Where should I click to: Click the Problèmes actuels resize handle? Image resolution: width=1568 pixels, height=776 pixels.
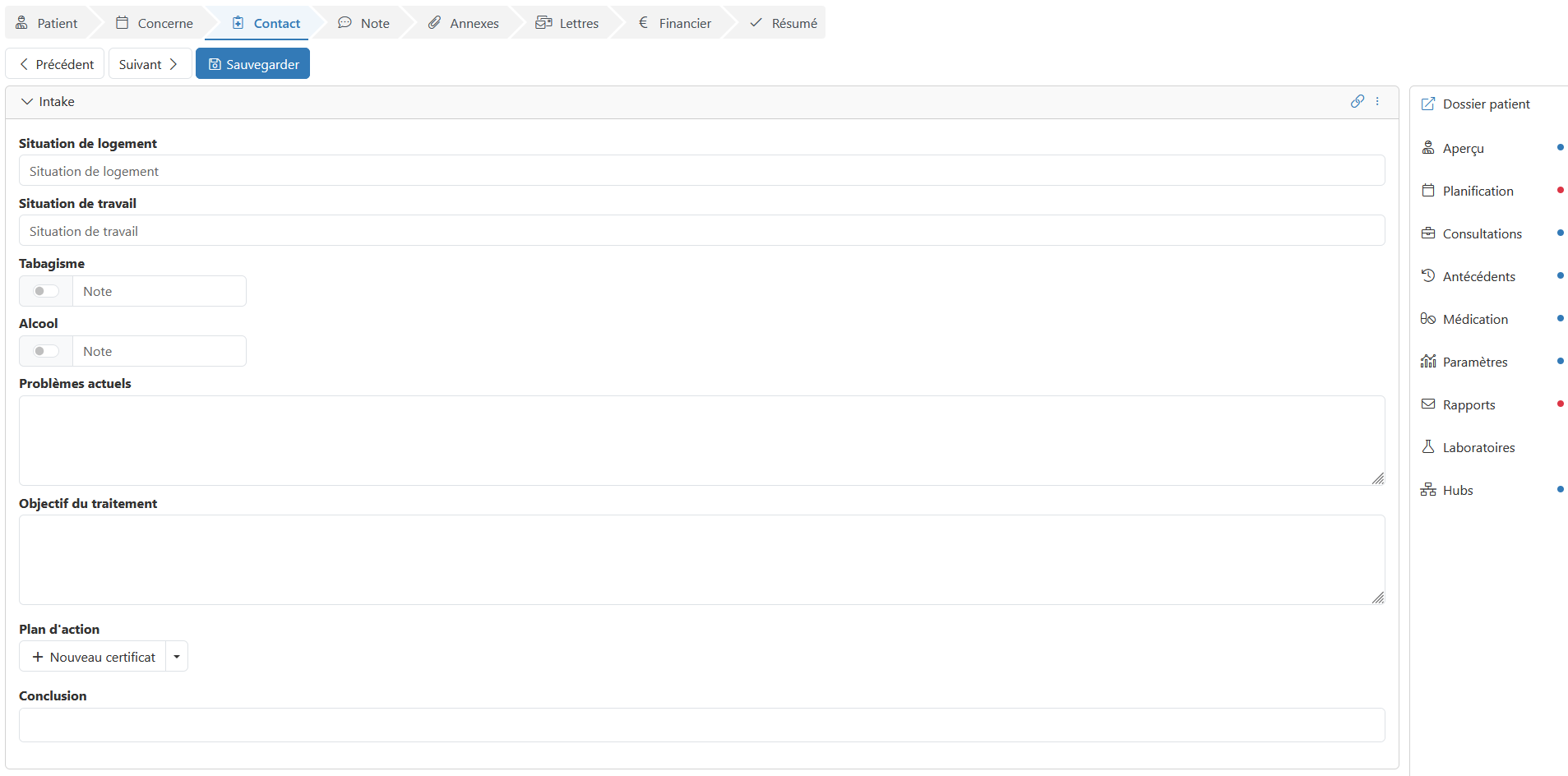coord(1378,478)
